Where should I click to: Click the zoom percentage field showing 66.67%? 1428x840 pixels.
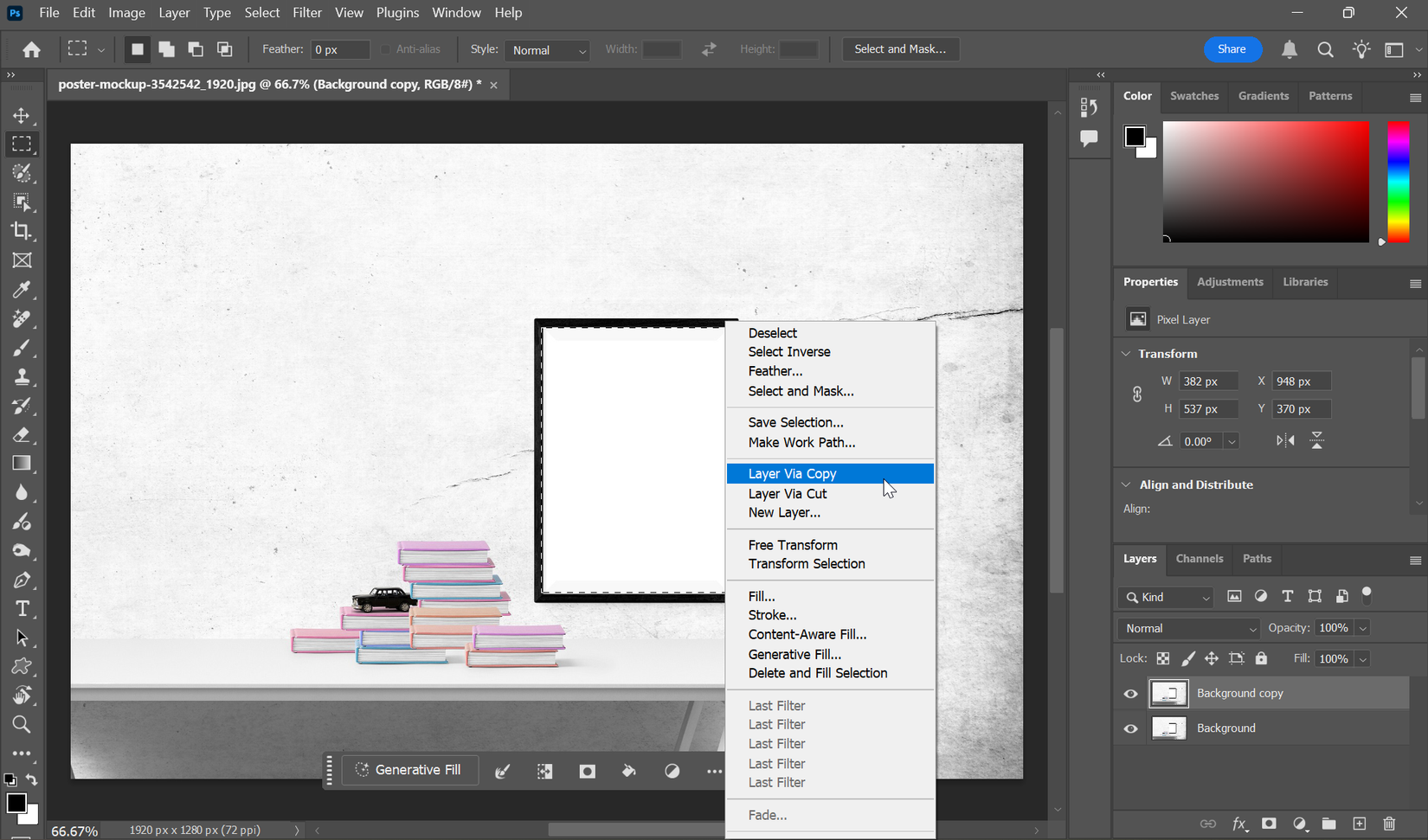pyautogui.click(x=74, y=830)
